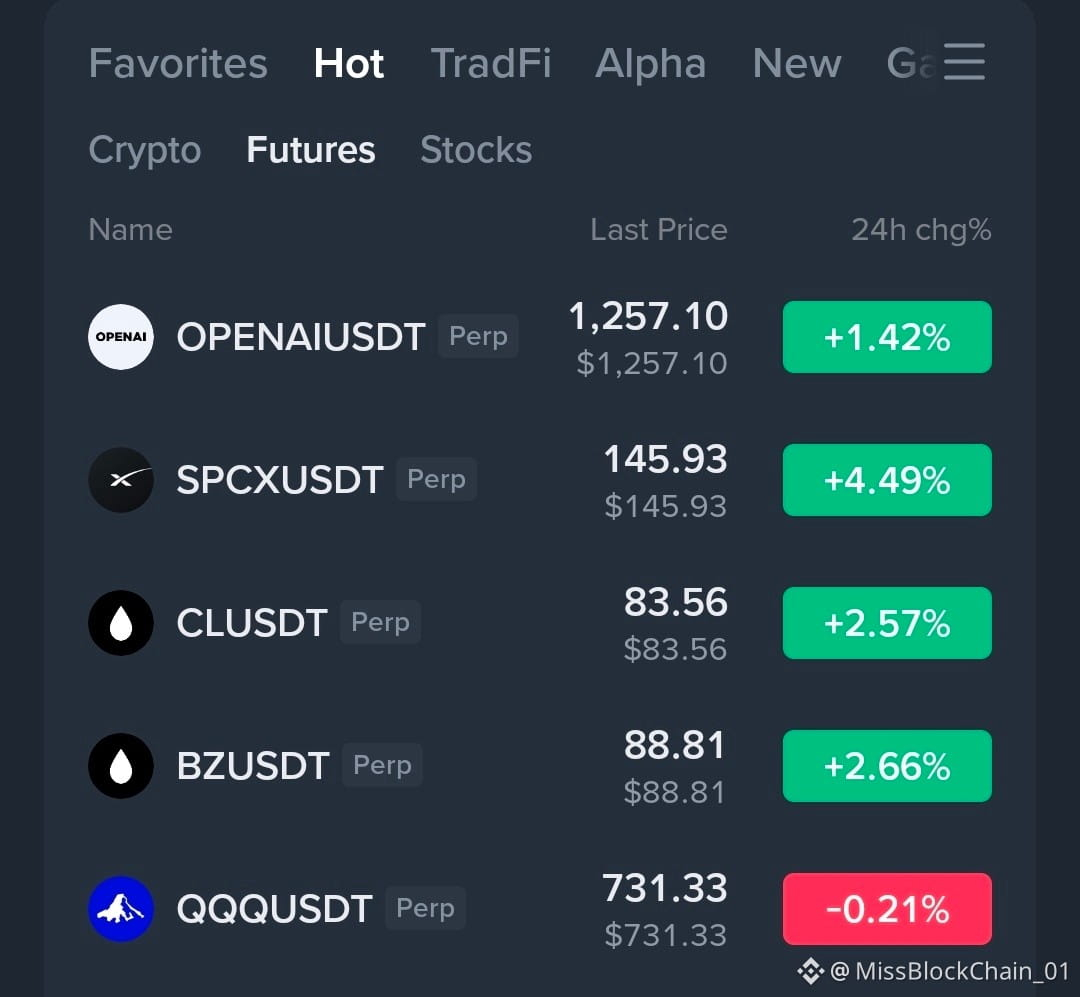Switch to the Favorites tab
This screenshot has width=1080, height=997.
click(x=178, y=63)
